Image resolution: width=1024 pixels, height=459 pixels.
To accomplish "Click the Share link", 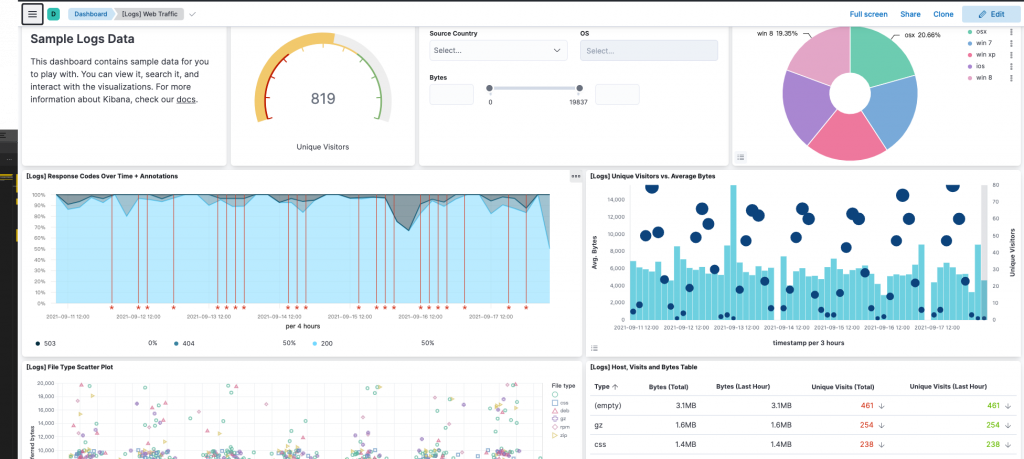I will tap(910, 14).
